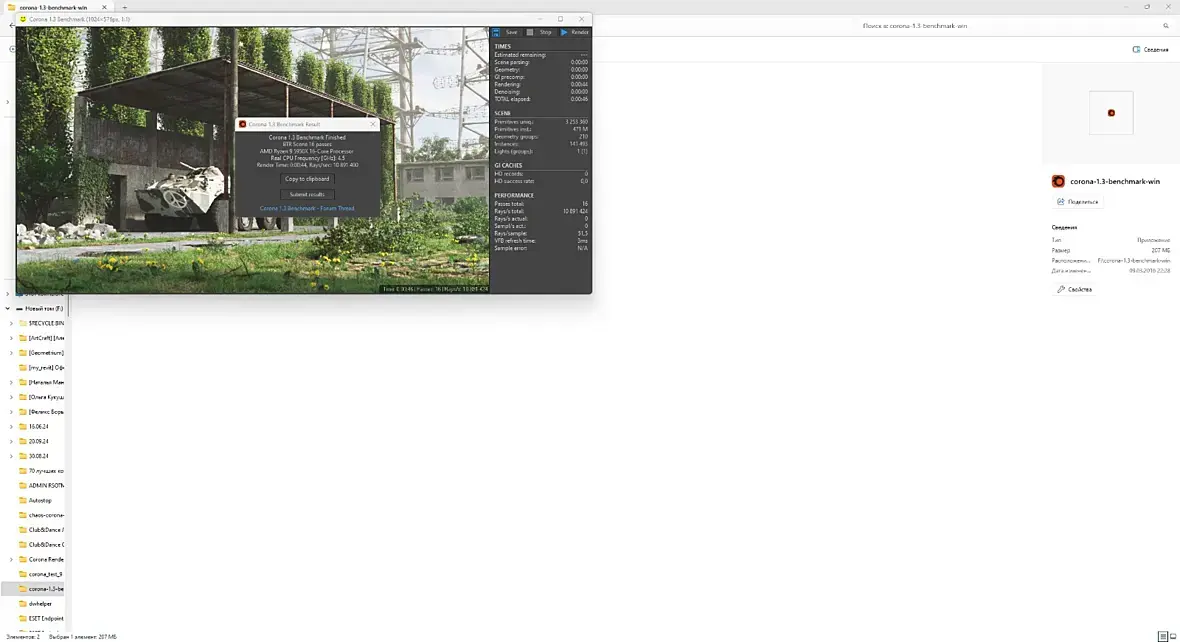Expand the 16.06.24 folder node
This screenshot has height=642, width=1180.
11,427
